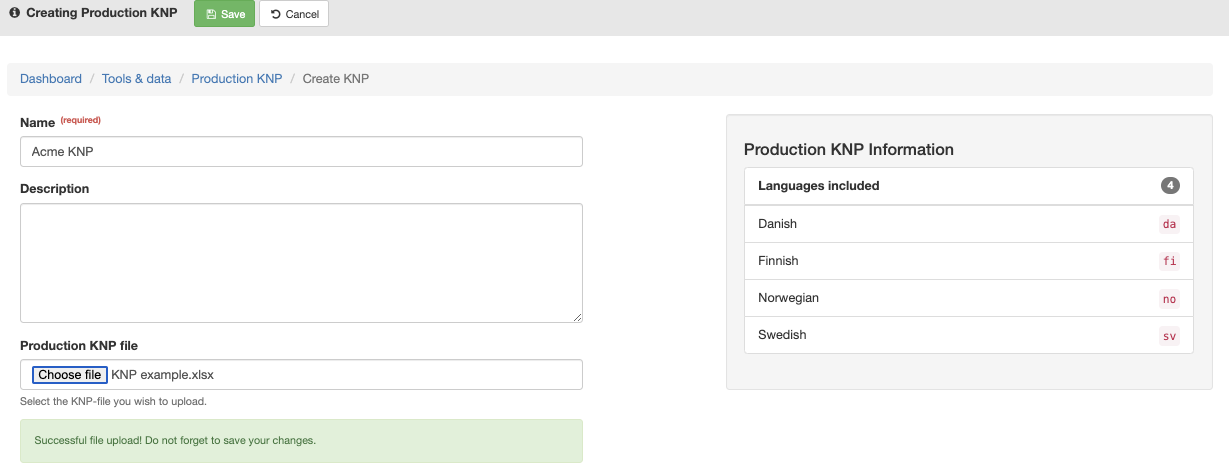Click the languages count badge 4
Viewport: 1229px width, 468px height.
point(1170,186)
